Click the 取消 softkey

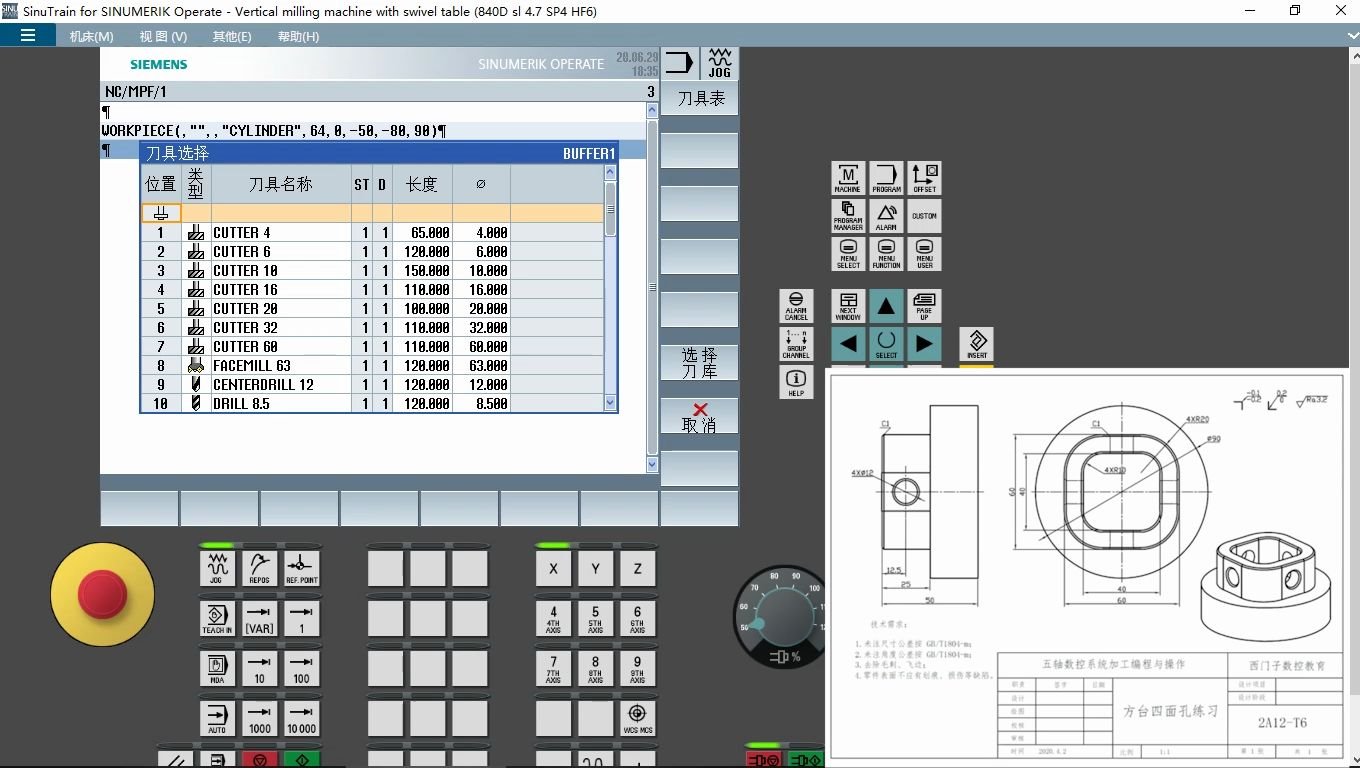(x=700, y=416)
